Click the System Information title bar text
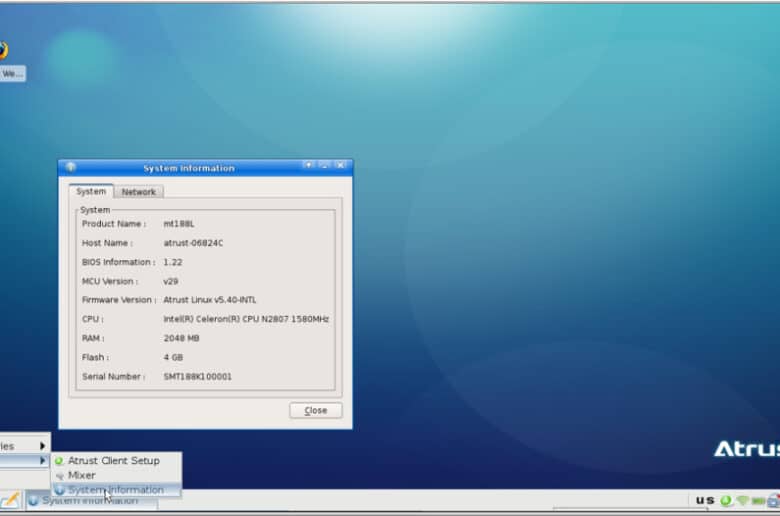Screen dimensions: 780x516 point(189,168)
